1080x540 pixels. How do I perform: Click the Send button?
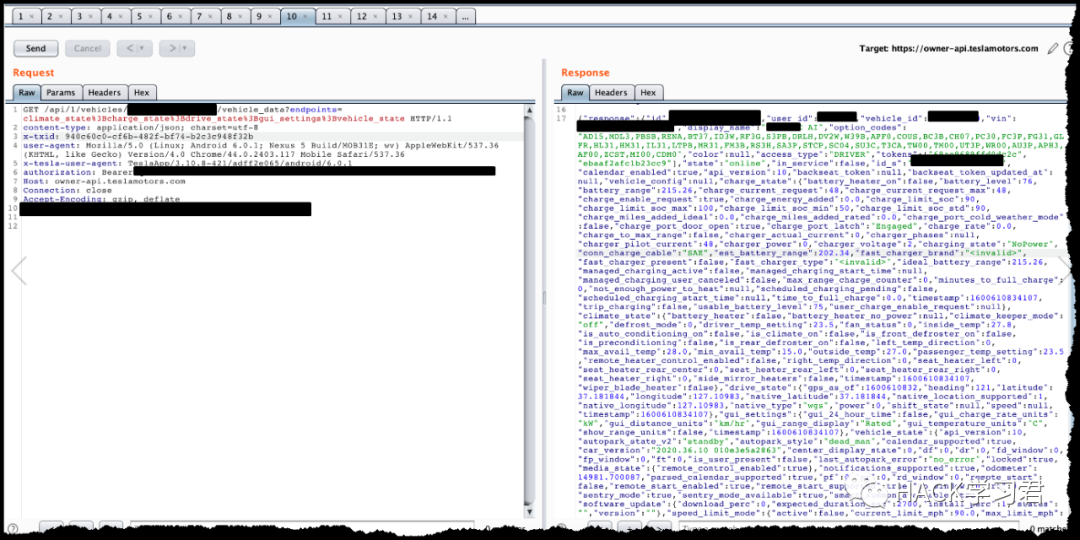[x=36, y=48]
